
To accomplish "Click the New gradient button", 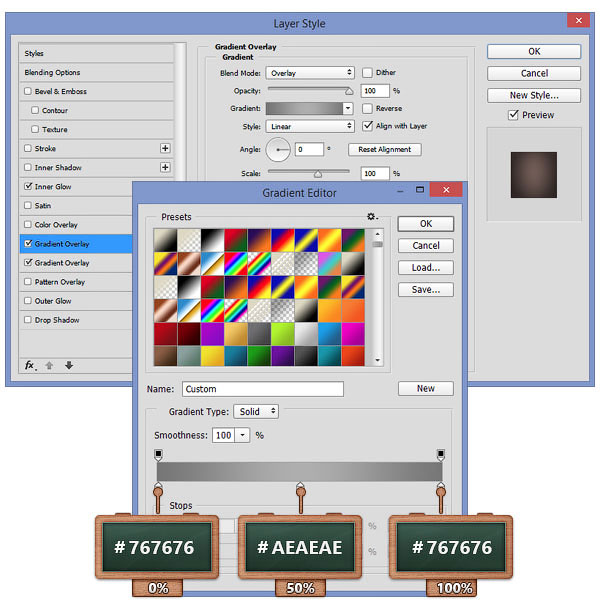I will 426,388.
